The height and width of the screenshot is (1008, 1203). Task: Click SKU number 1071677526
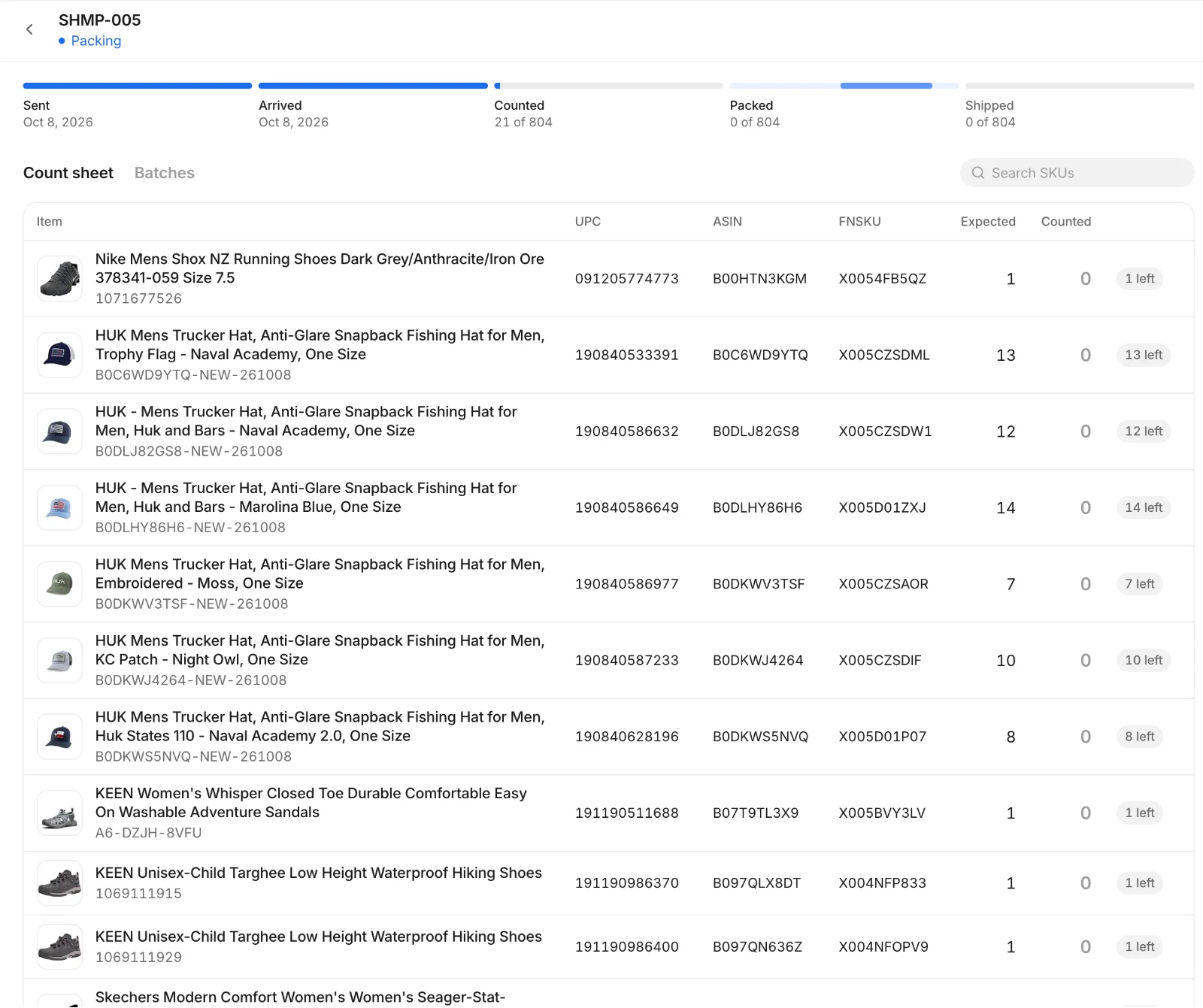[138, 298]
